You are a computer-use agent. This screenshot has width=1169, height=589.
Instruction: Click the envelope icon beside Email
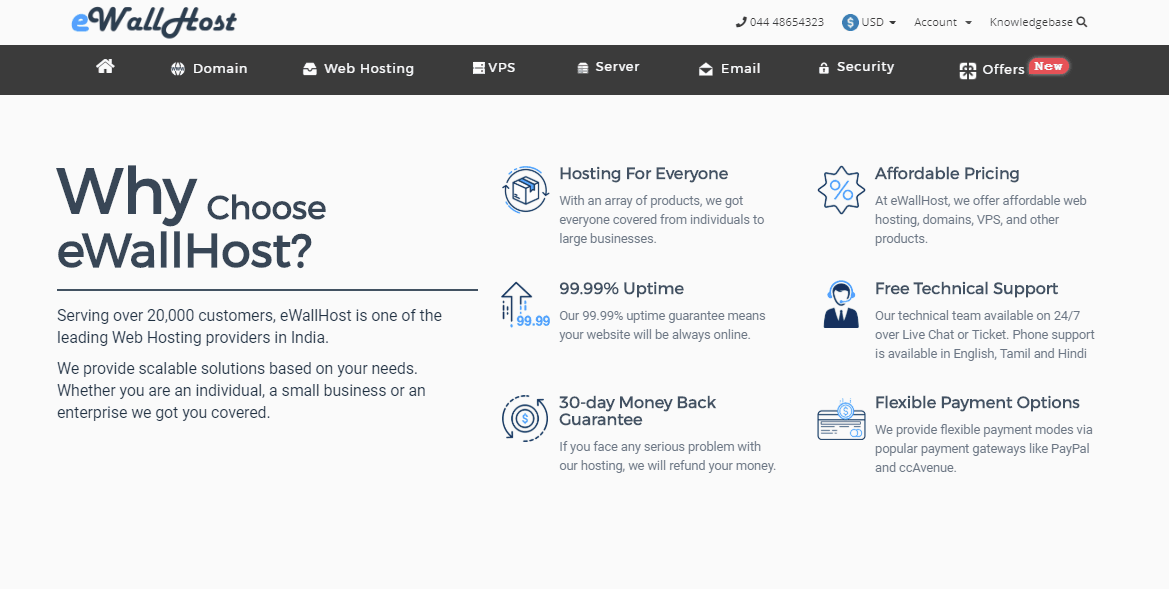[x=705, y=69]
